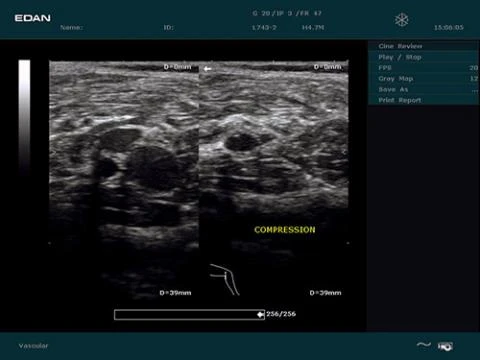Open the Cine Review menu header

[424, 46]
